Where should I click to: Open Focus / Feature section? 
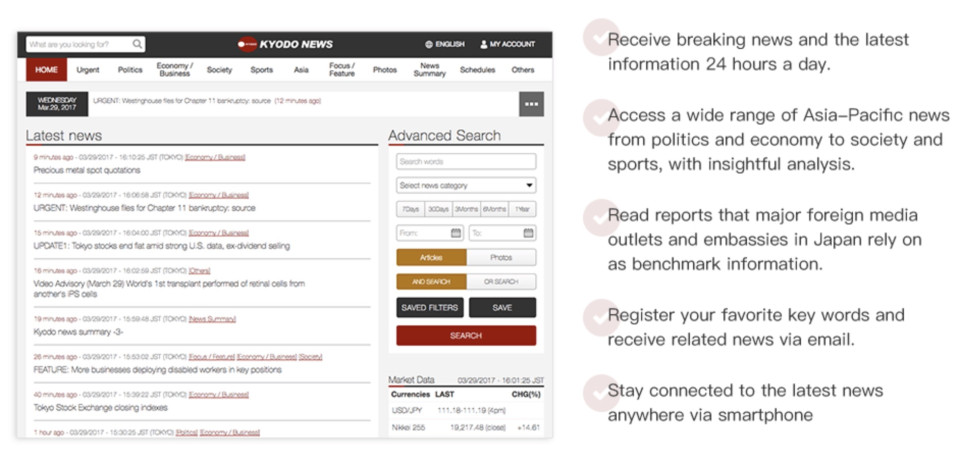click(x=342, y=70)
